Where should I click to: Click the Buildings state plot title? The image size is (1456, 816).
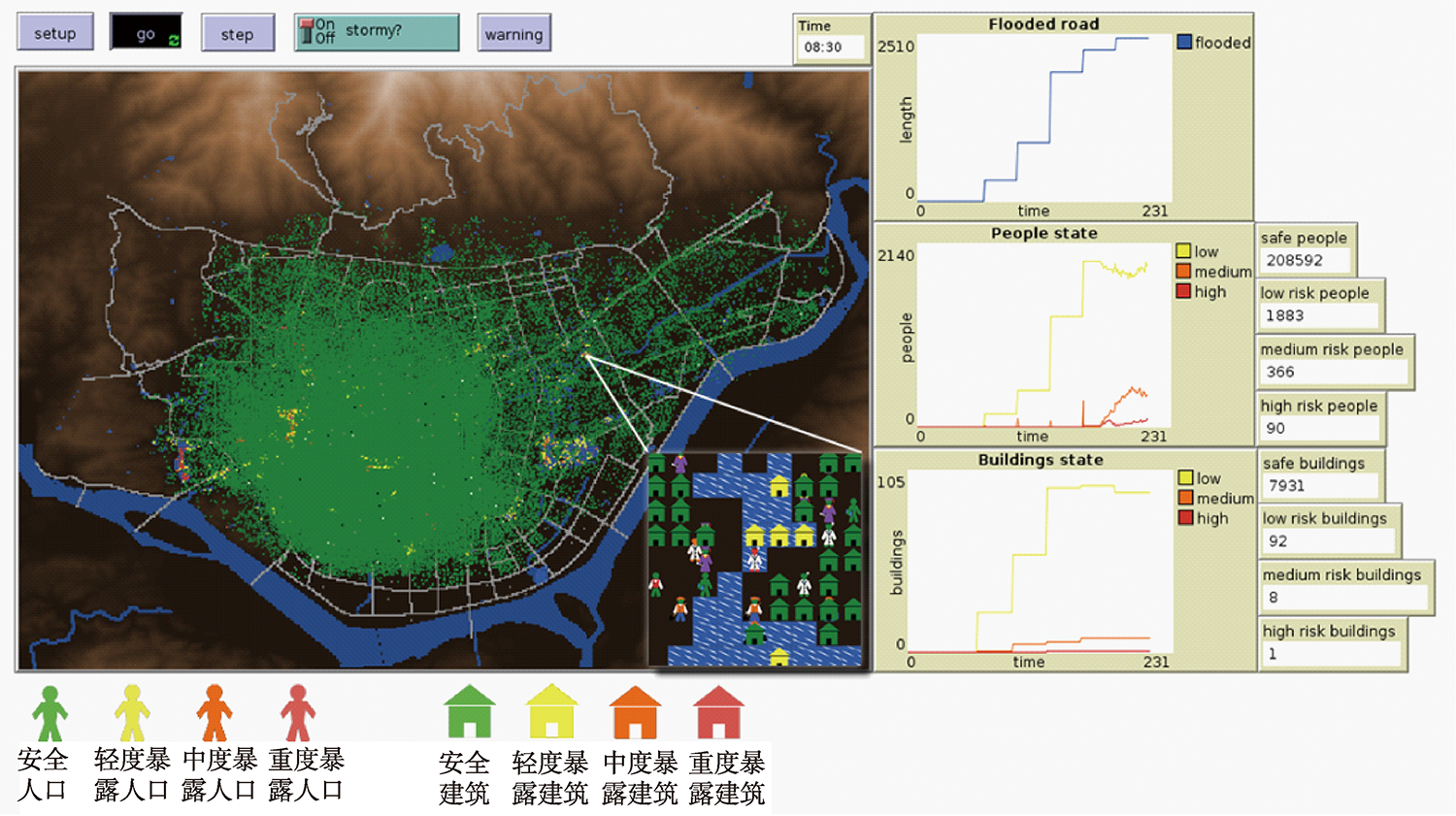1041,460
